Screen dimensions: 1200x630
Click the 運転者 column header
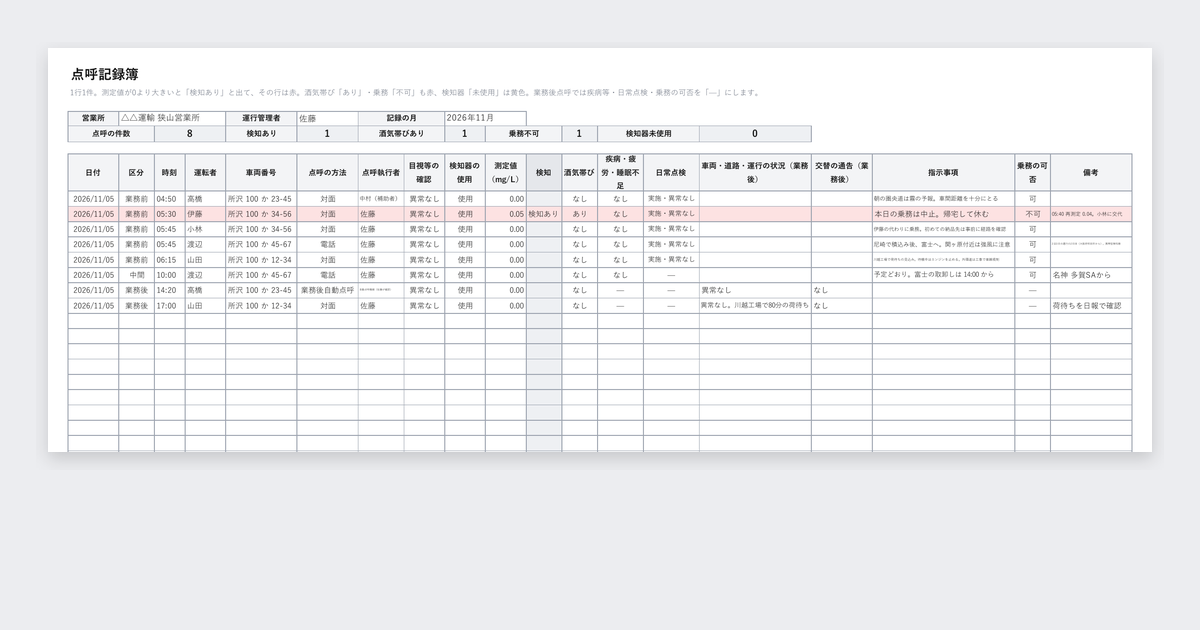click(x=205, y=172)
